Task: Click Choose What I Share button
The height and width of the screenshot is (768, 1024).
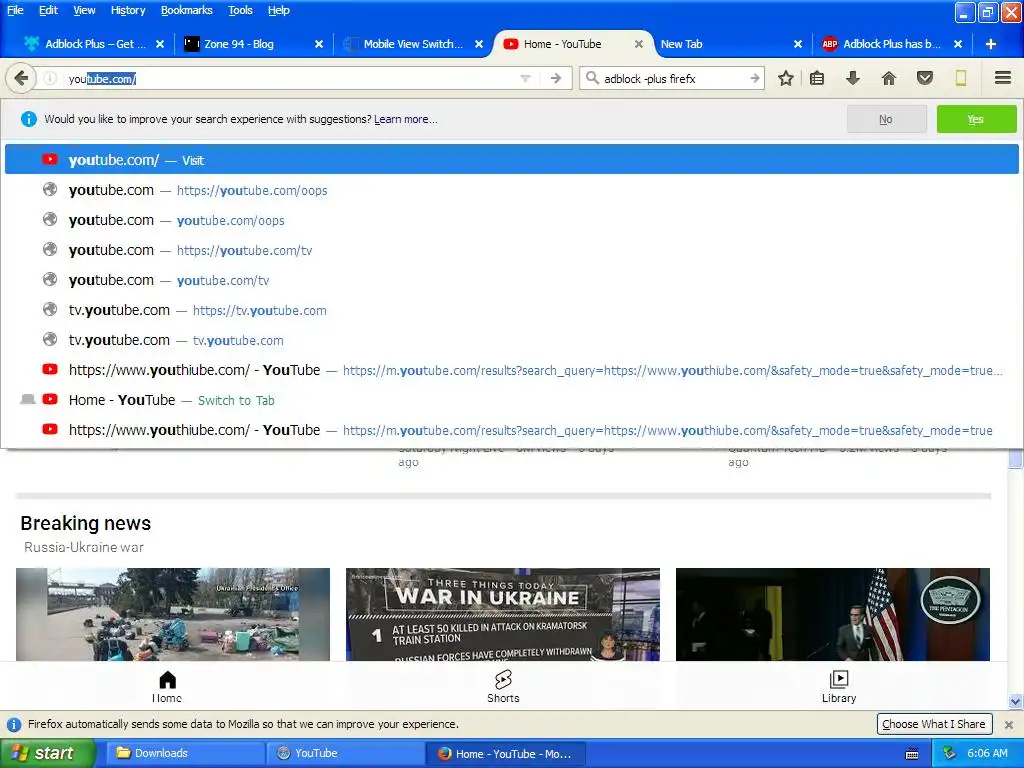Action: click(934, 724)
